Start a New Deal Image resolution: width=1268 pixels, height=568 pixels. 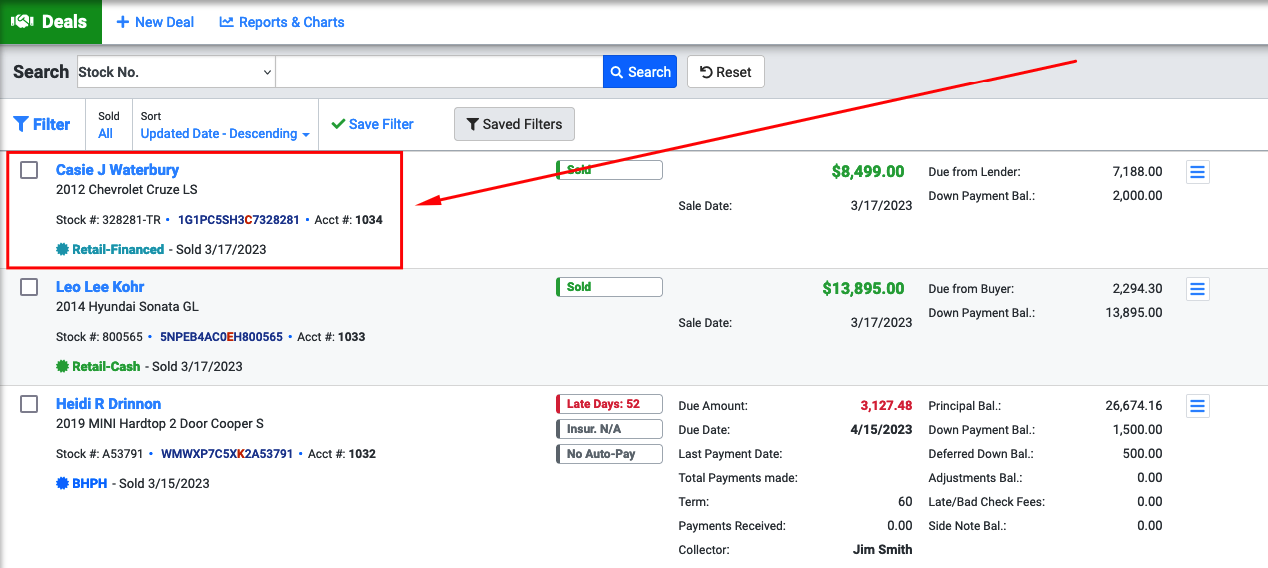[x=155, y=22]
